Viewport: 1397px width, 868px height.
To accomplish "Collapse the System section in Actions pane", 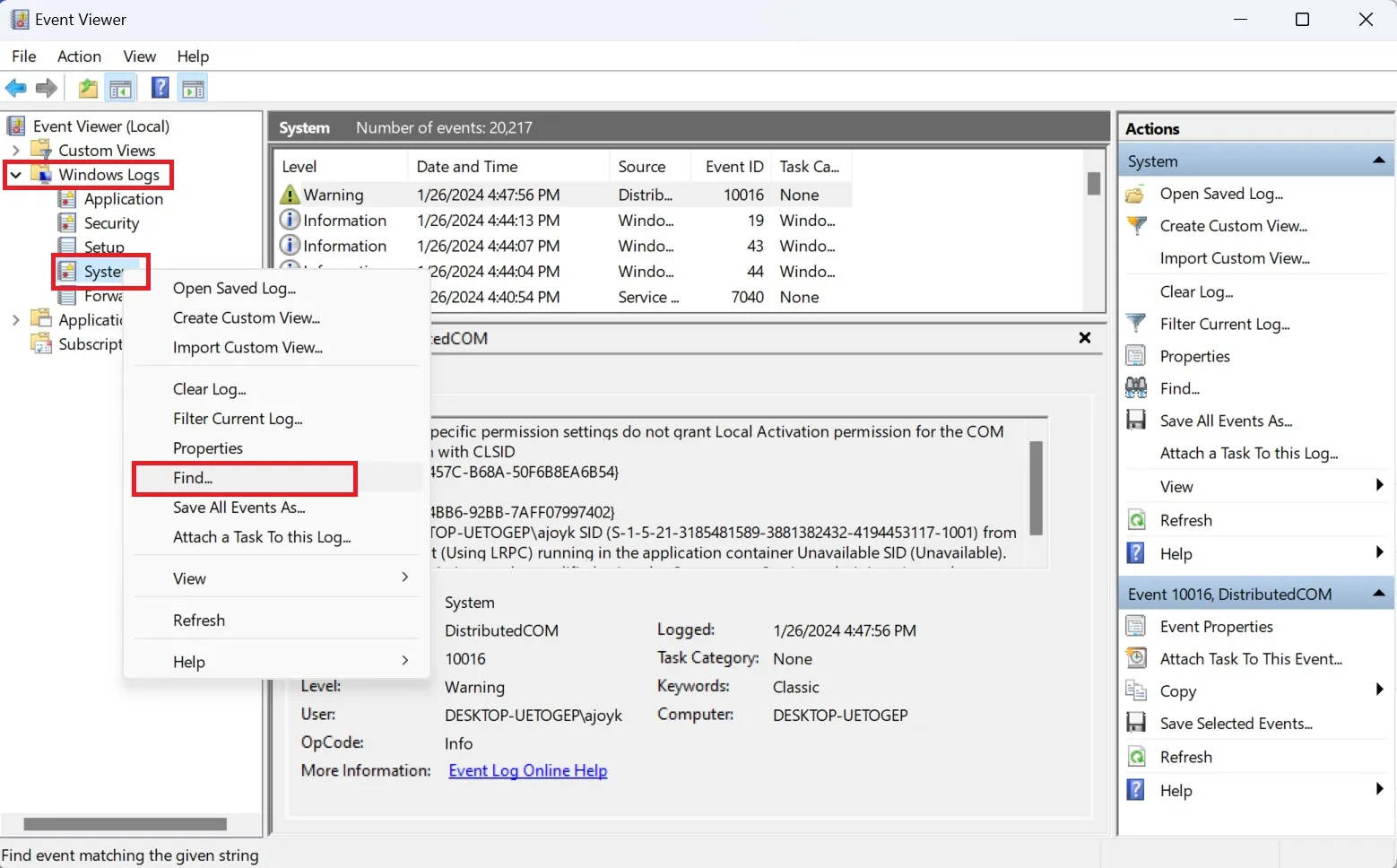I will 1378,161.
